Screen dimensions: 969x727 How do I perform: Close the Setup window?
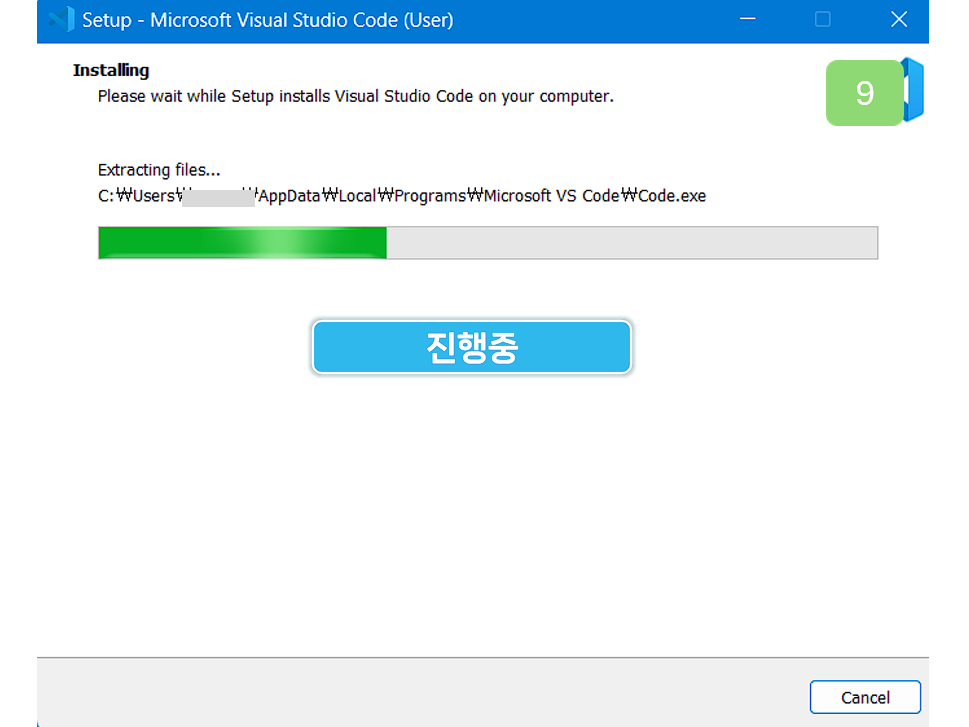coord(899,20)
